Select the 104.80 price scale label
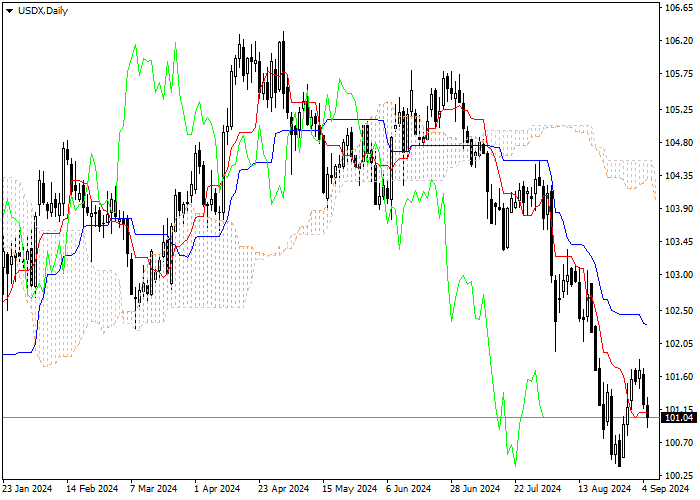Screen dimensions: 700x500 [679, 143]
